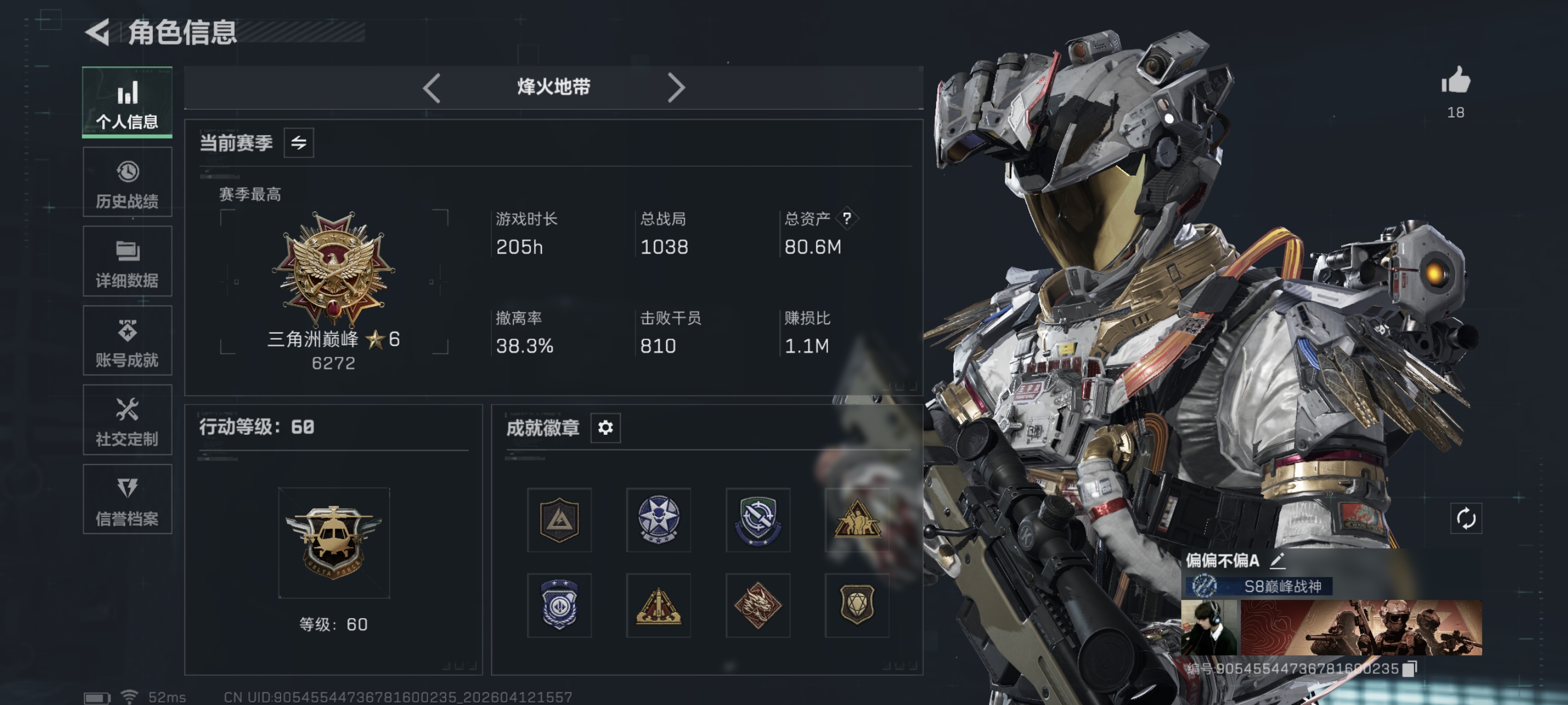Image resolution: width=1568 pixels, height=705 pixels.
Task: Click the 总资产 question mark help icon
Action: point(847,218)
